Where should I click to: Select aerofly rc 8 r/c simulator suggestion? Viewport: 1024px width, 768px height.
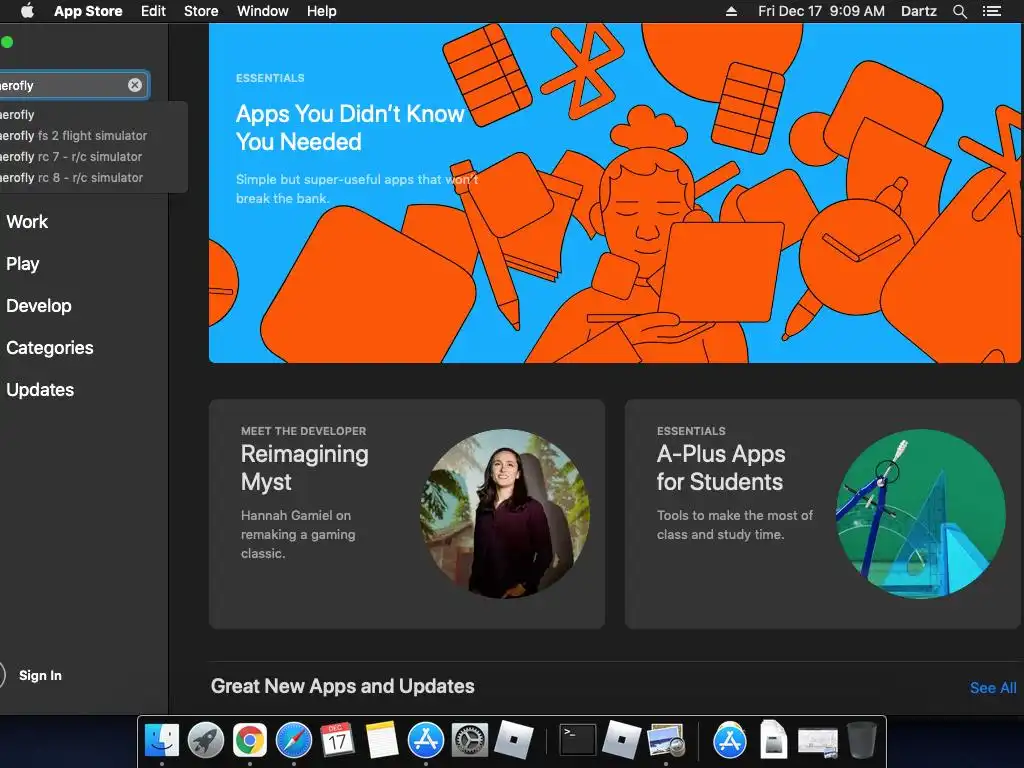pyautogui.click(x=72, y=178)
